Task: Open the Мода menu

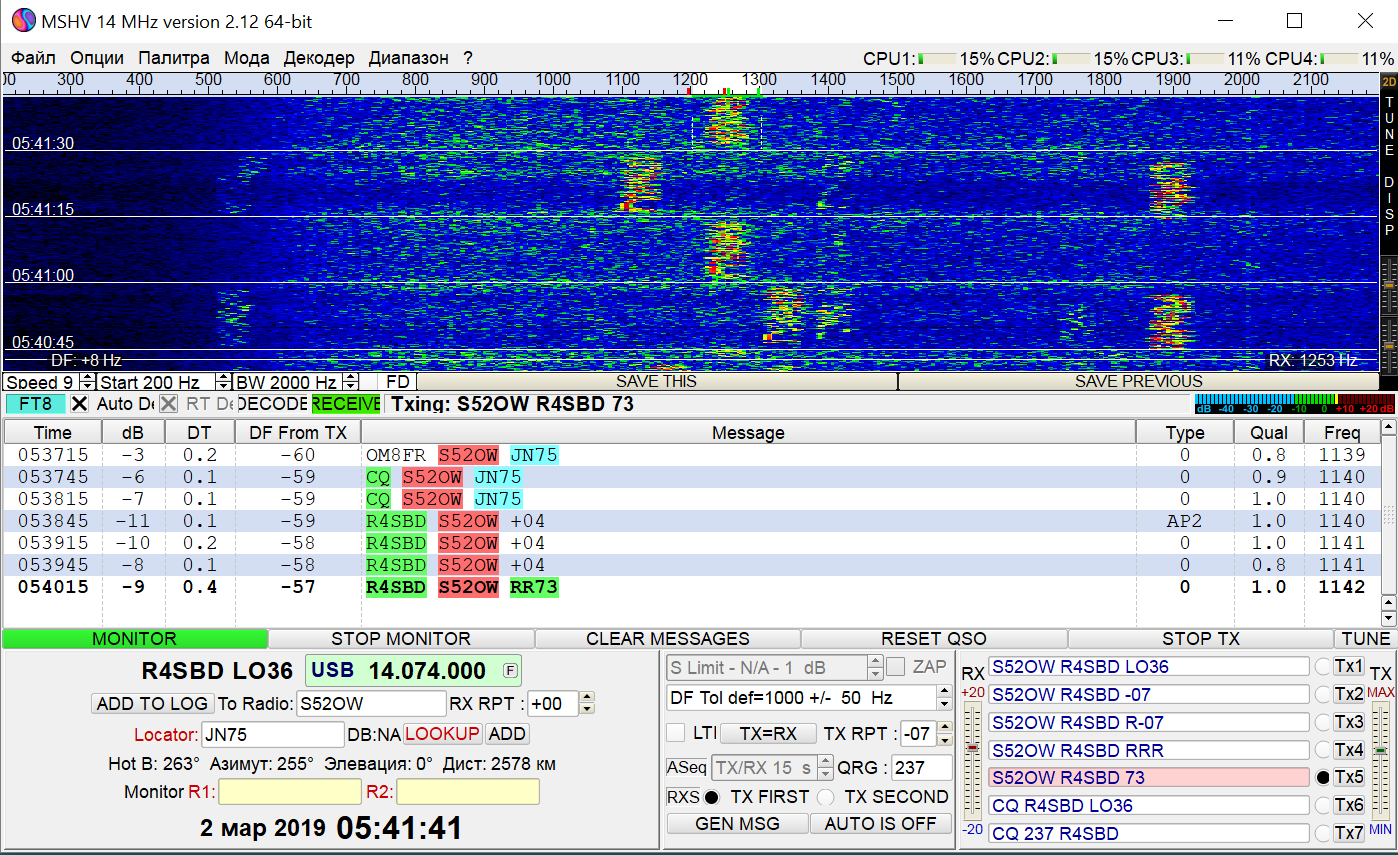Action: click(247, 58)
